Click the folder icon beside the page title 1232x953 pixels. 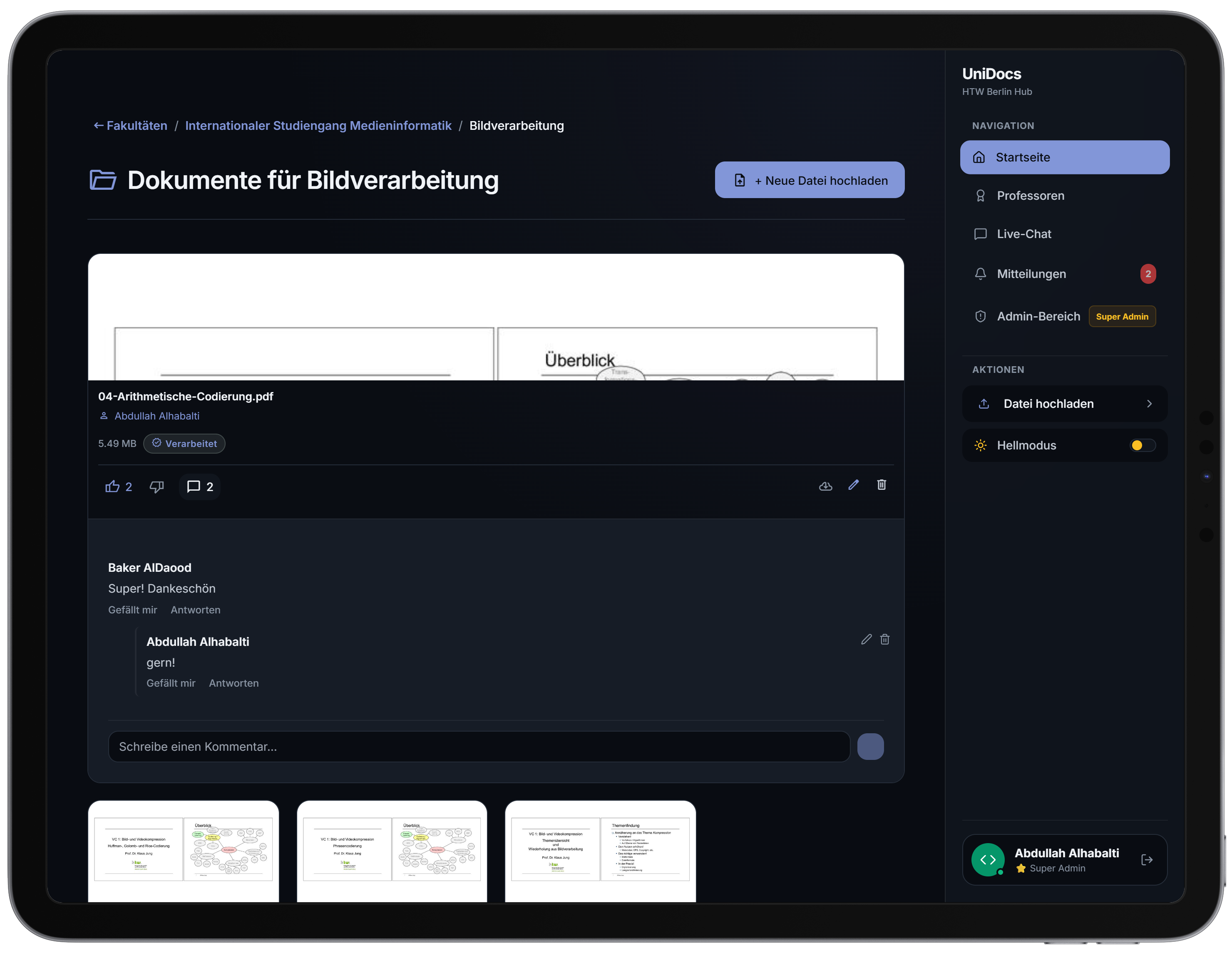[x=103, y=180]
